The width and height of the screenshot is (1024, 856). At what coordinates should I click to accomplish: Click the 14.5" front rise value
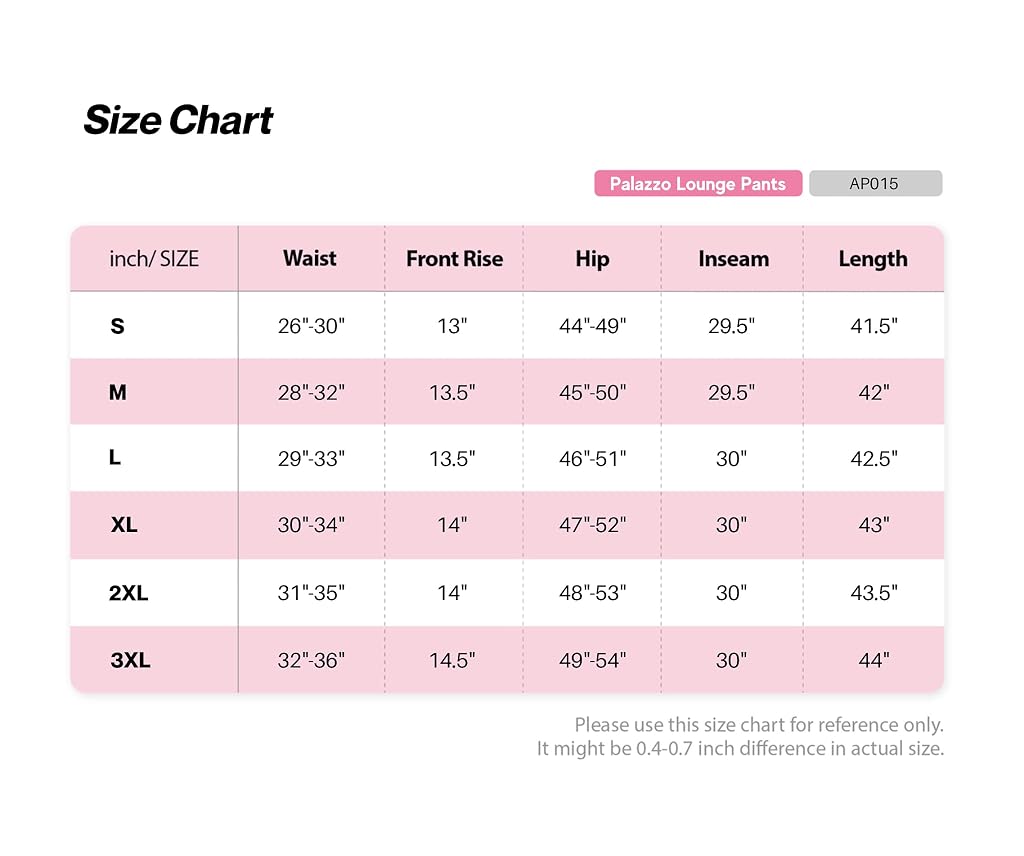coord(452,660)
